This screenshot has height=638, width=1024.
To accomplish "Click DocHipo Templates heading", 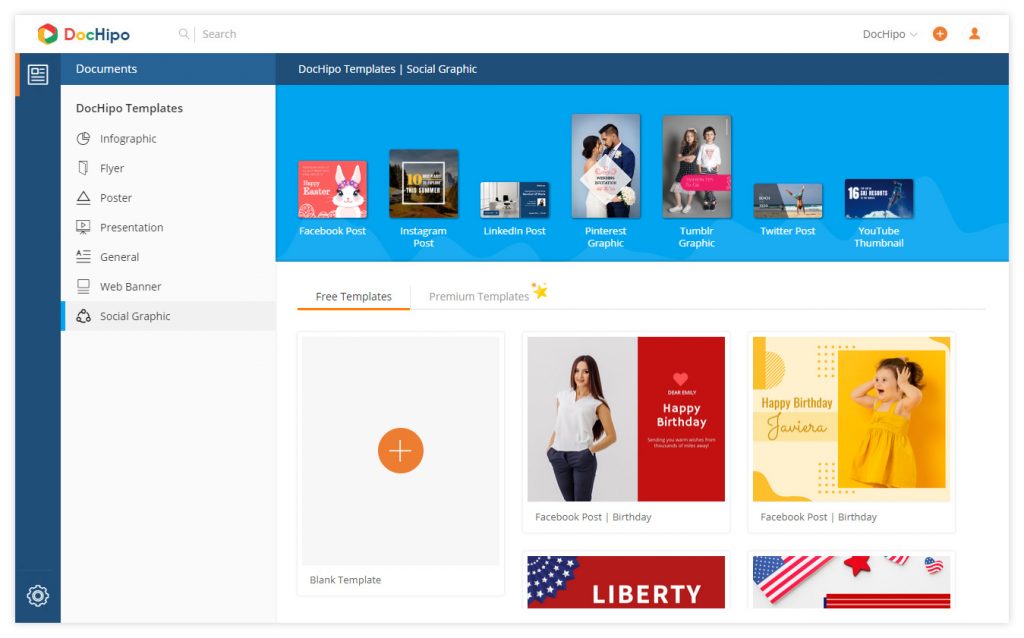I will tap(129, 108).
